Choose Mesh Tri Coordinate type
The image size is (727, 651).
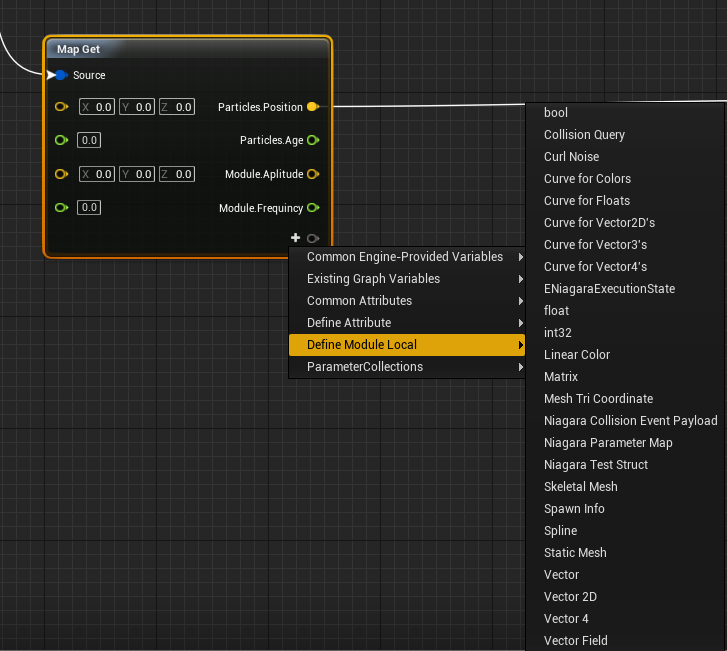(x=625, y=399)
